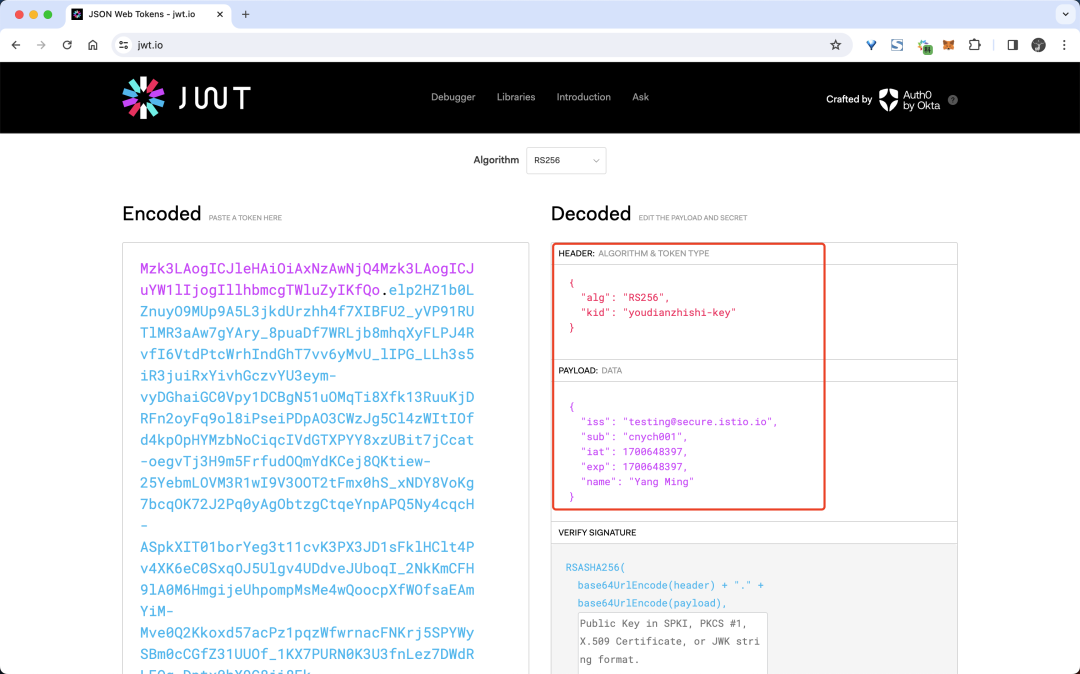
Task: Expand the tab search chevron
Action: click(x=1064, y=14)
